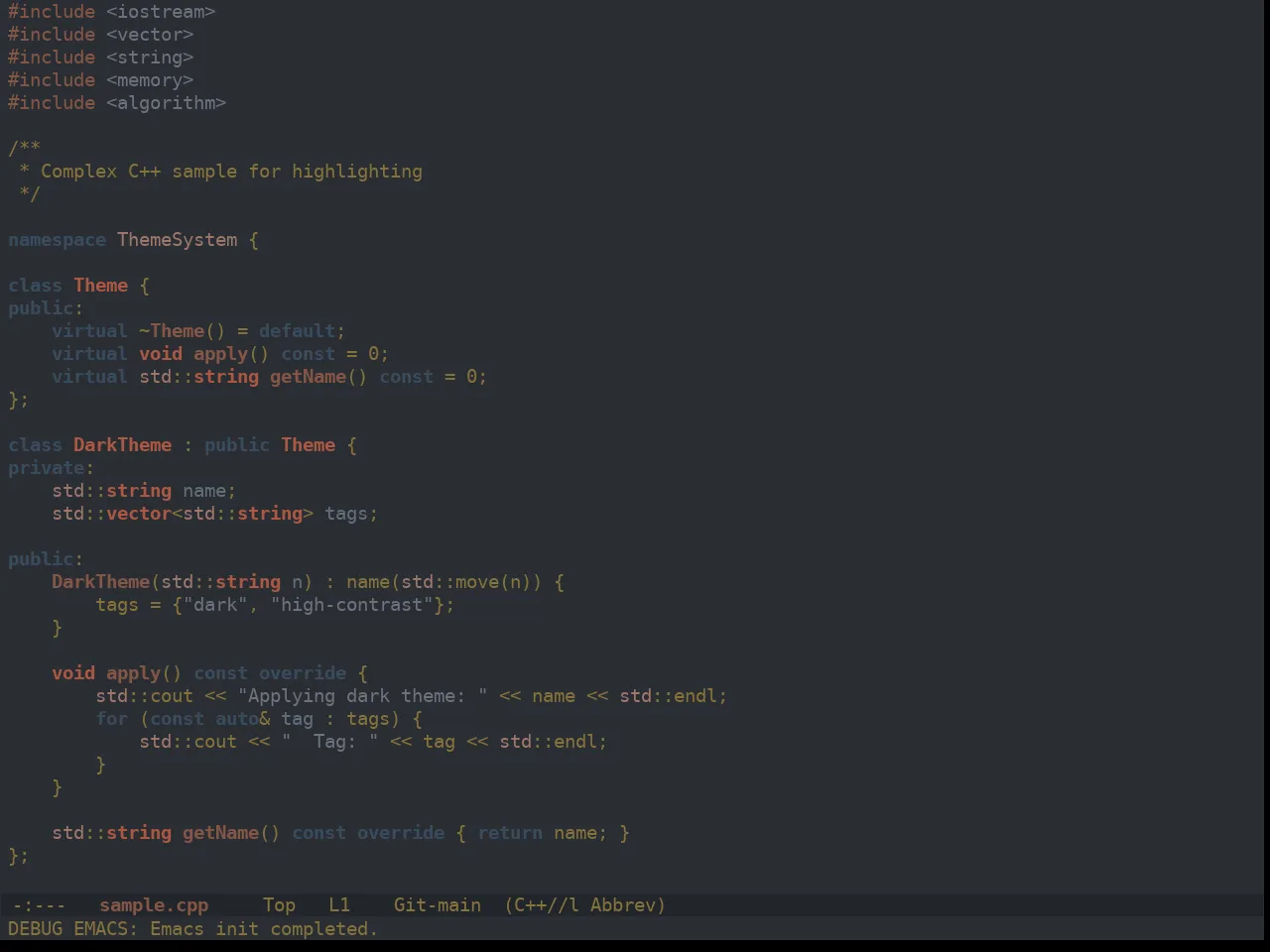Place cursor on "#include <vector>" line
The height and width of the screenshot is (952, 1270).
point(100,35)
